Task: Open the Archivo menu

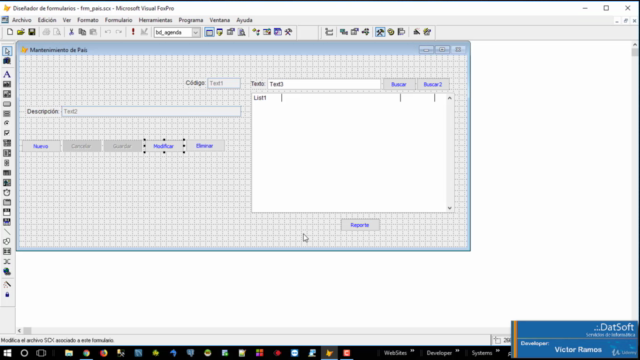Action: pos(22,20)
